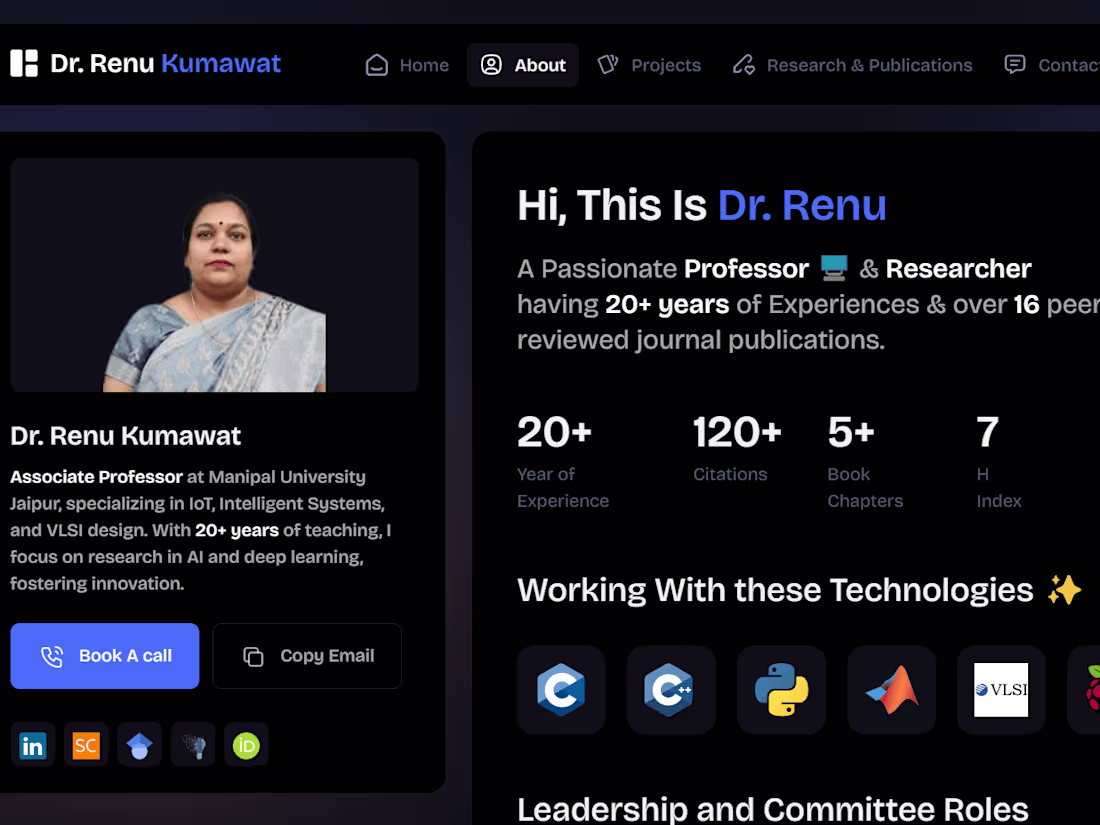Open the Dr. Renu Kumawat site title

point(166,63)
